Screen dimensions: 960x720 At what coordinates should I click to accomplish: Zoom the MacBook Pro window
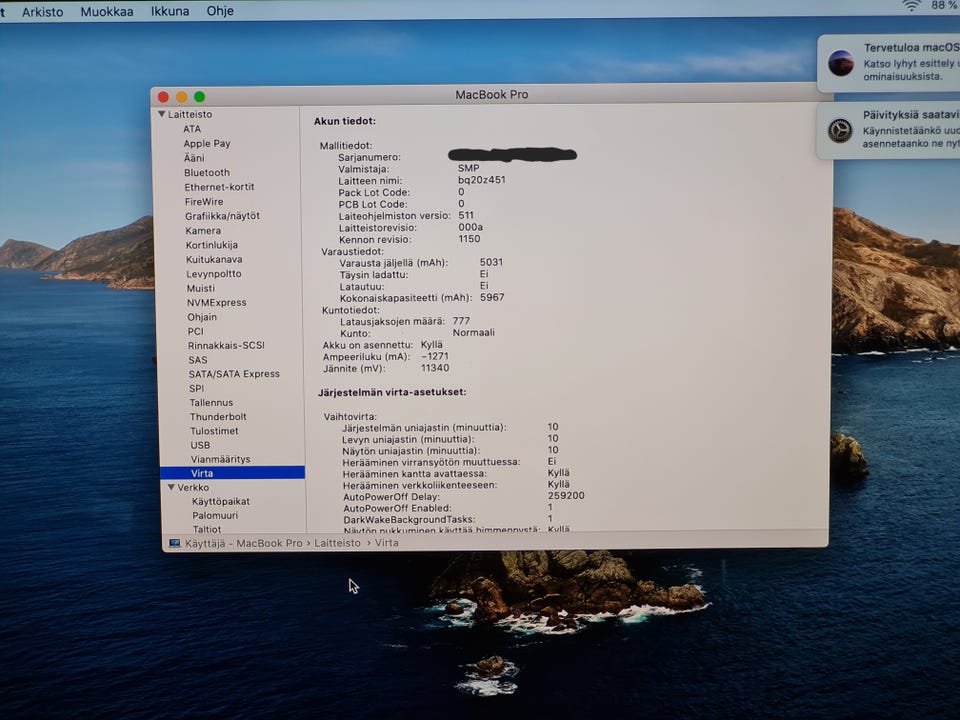(x=200, y=97)
